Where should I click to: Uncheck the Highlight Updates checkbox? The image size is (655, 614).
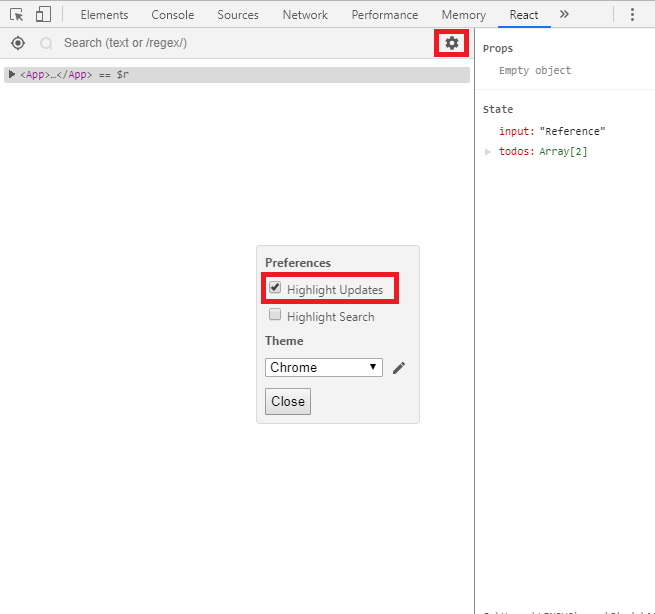275,287
